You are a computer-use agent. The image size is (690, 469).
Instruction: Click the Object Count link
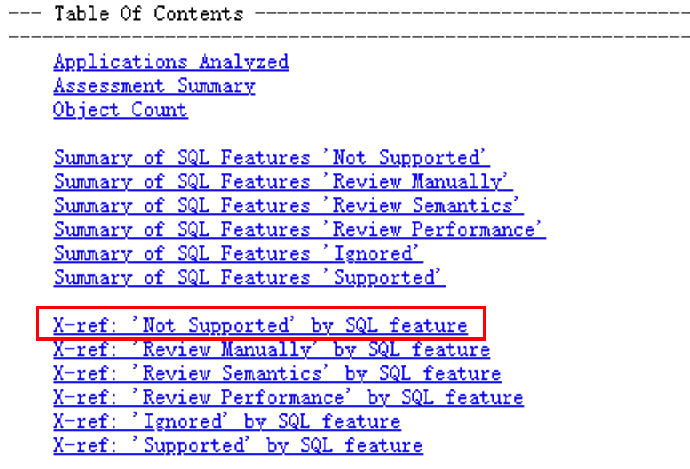[x=120, y=110]
